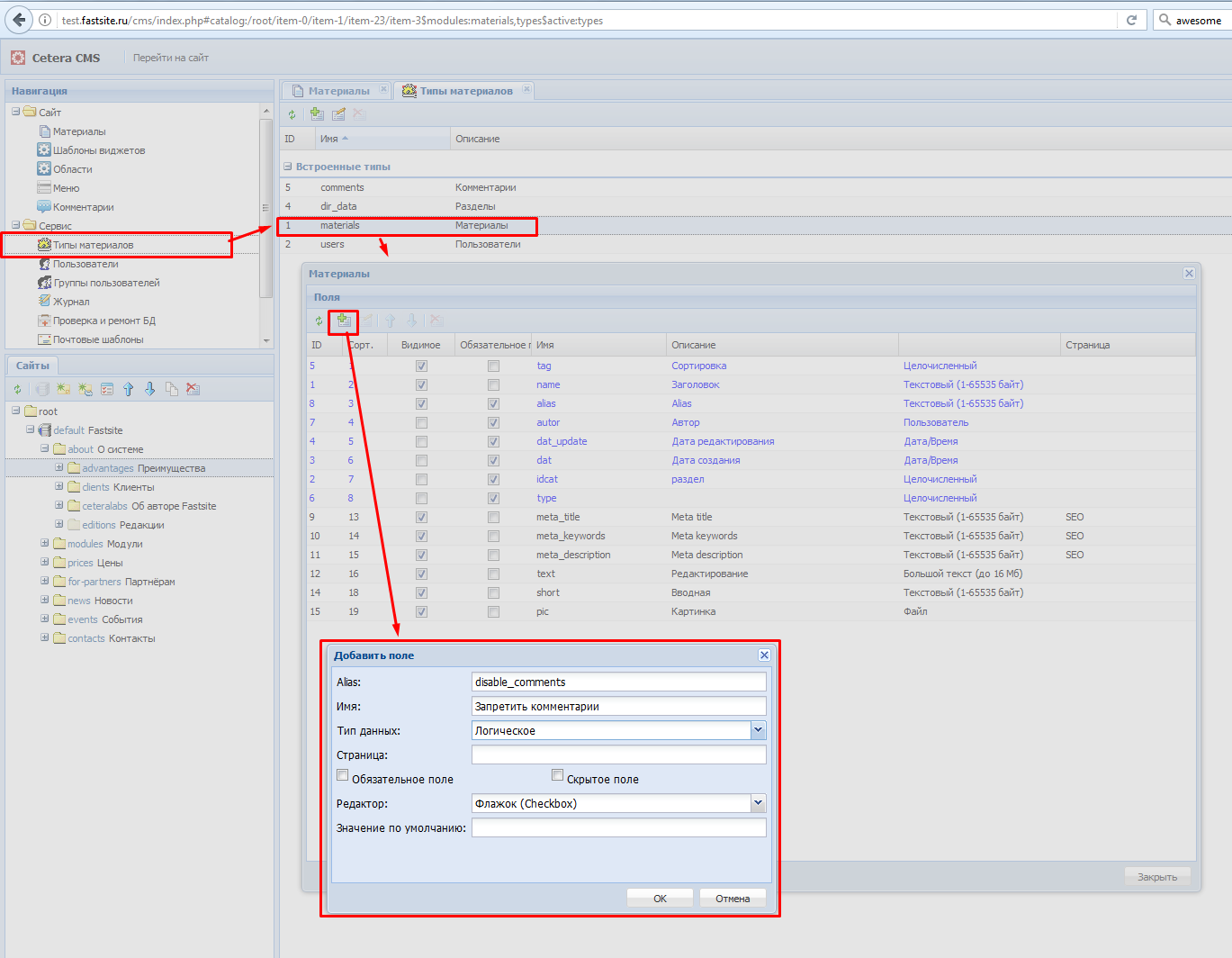Create link icon in Сайты toolbar
Image resolution: width=1232 pixels, height=958 pixels.
click(85, 389)
